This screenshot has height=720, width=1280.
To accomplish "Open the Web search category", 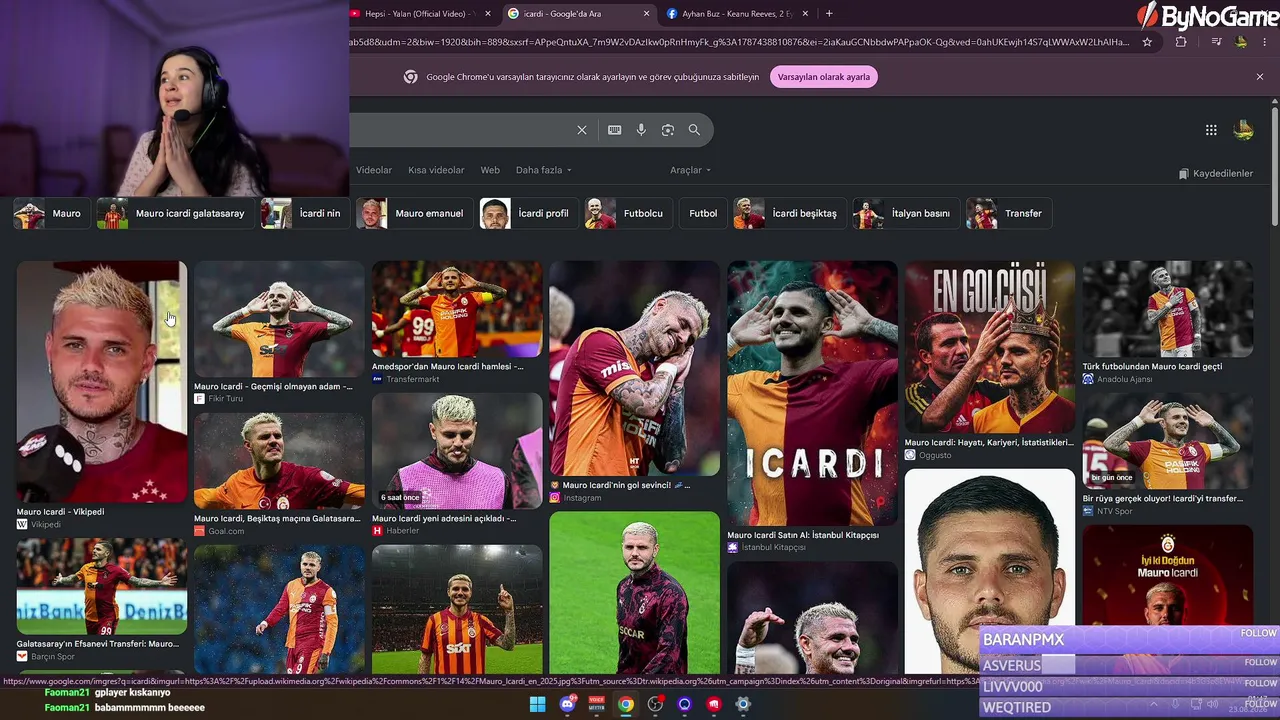I will [x=490, y=170].
